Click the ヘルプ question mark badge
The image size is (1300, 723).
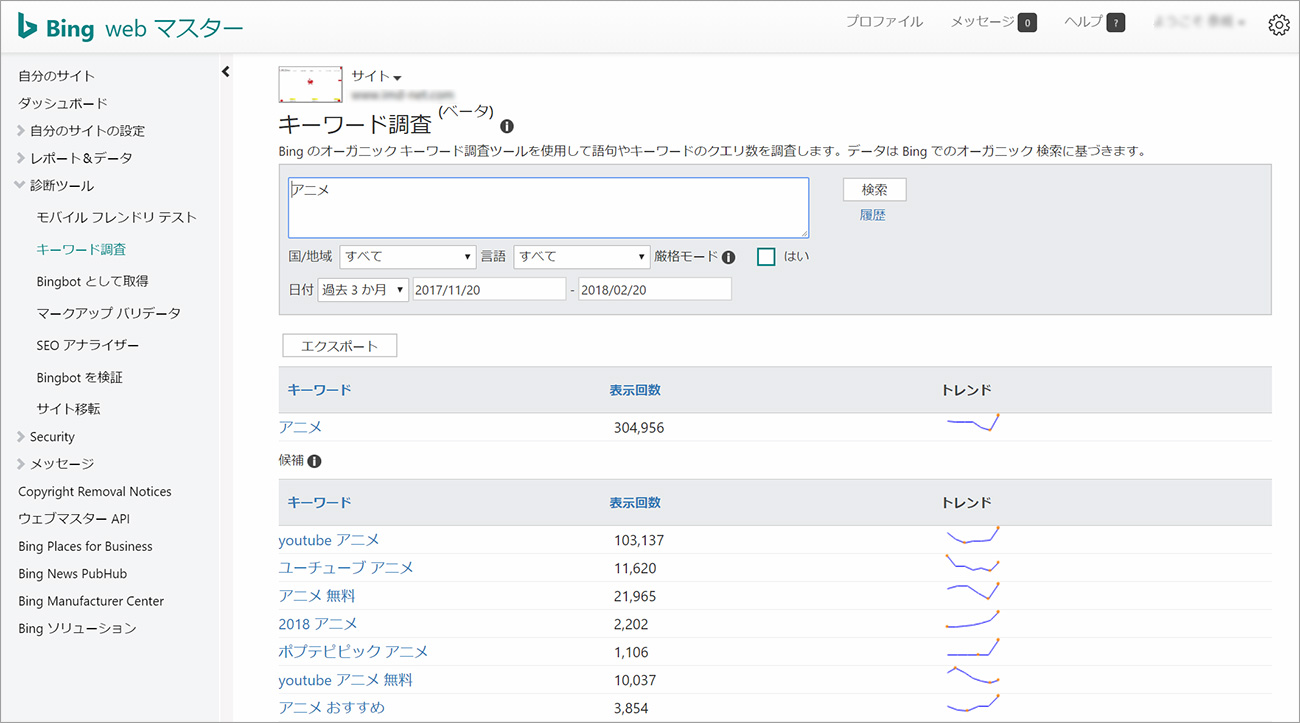click(x=1116, y=22)
